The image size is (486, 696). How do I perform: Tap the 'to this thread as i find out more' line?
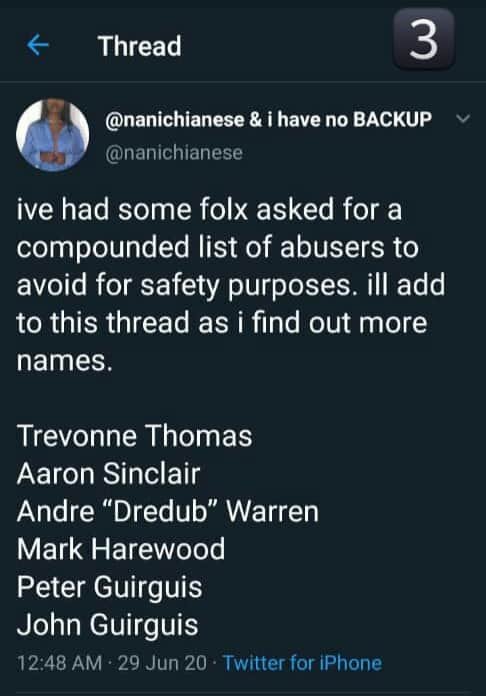point(222,323)
